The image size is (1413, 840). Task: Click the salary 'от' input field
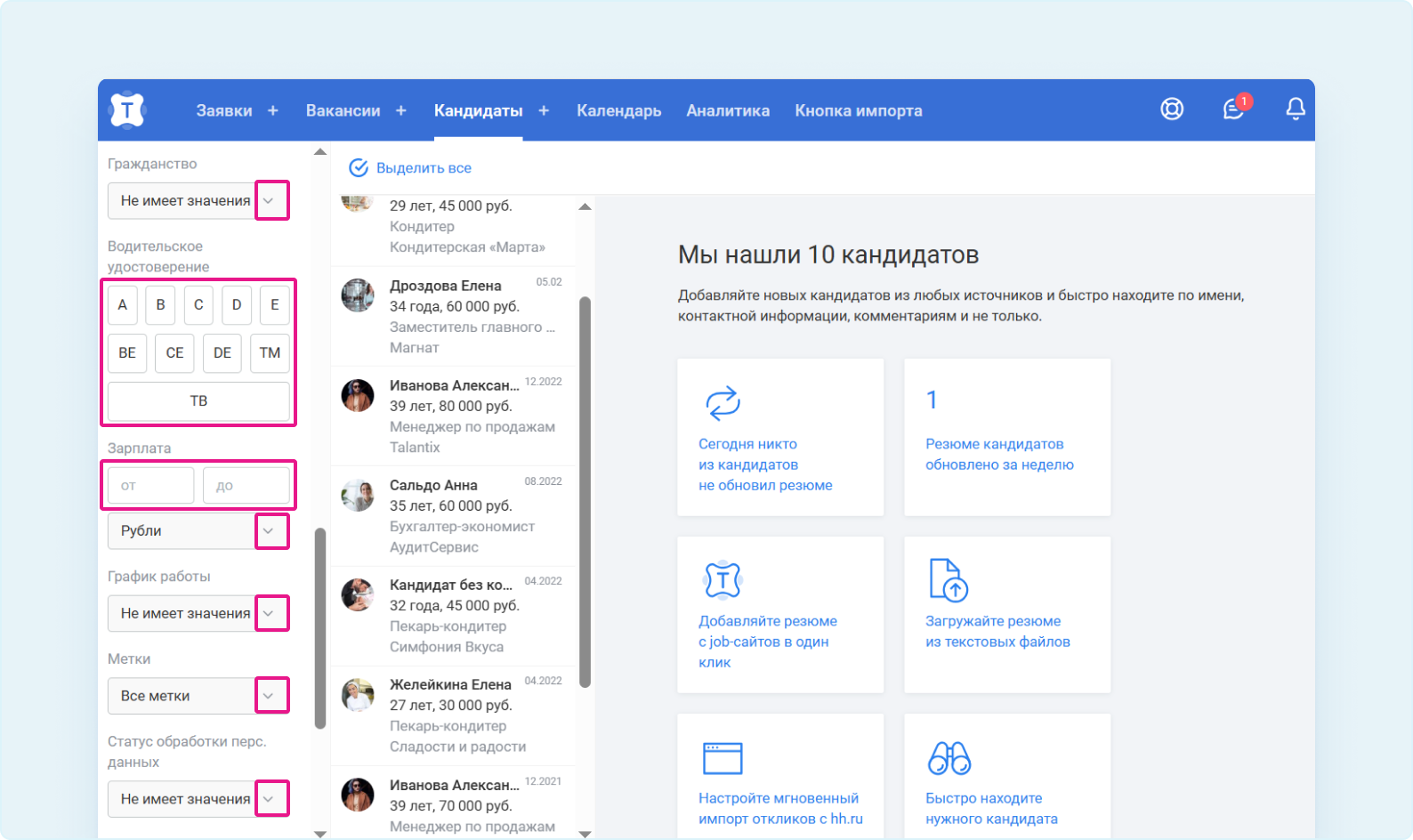pos(150,486)
